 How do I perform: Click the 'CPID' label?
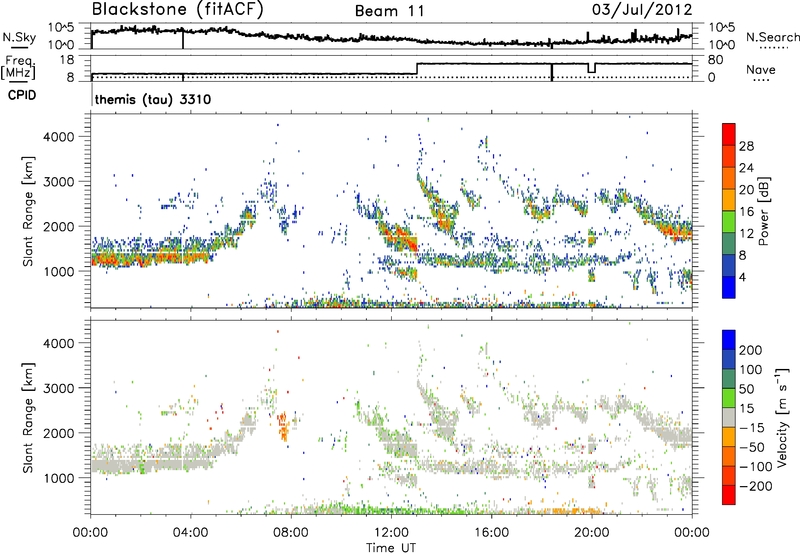[x=22, y=95]
